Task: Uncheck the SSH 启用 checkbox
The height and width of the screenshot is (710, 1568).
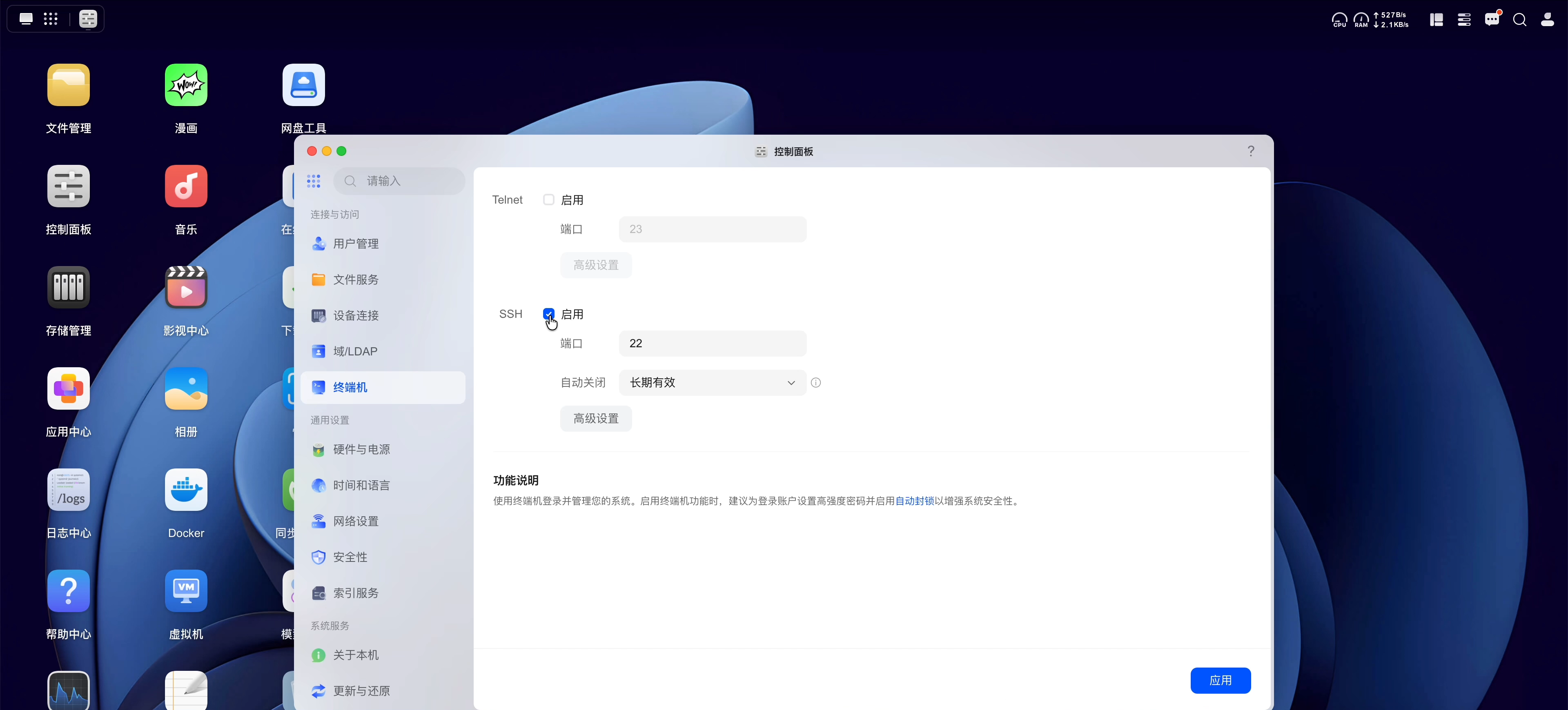Action: 548,314
